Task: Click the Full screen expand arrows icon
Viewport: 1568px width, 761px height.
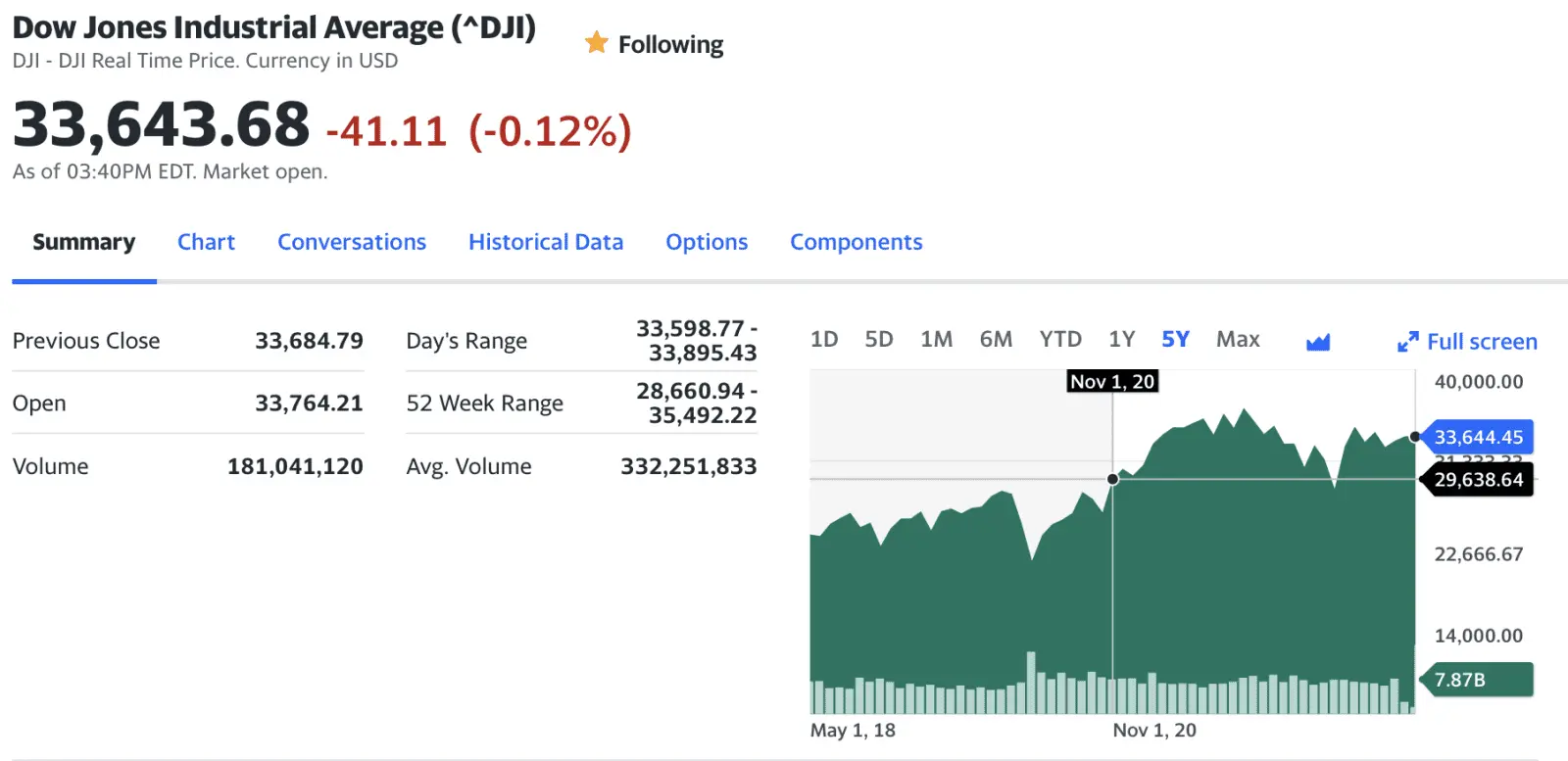Action: 1407,342
